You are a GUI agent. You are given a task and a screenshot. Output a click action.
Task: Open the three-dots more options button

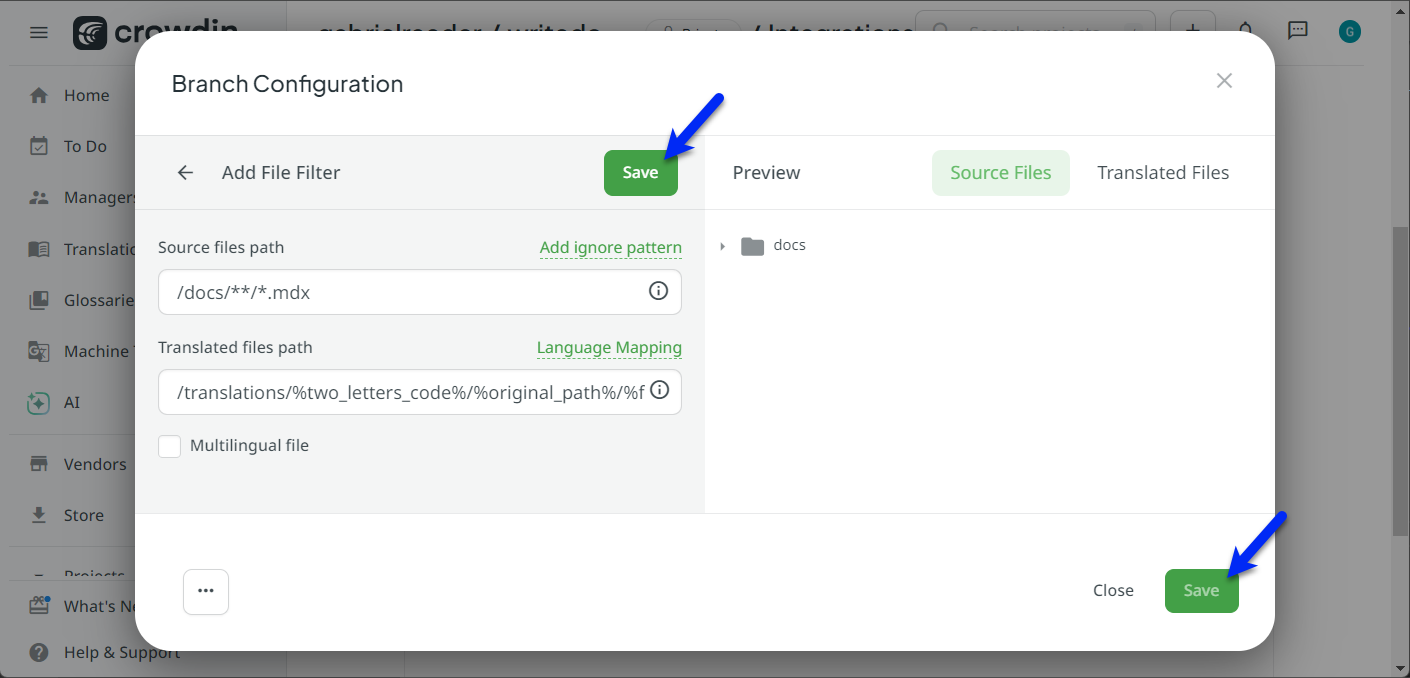pyautogui.click(x=206, y=591)
